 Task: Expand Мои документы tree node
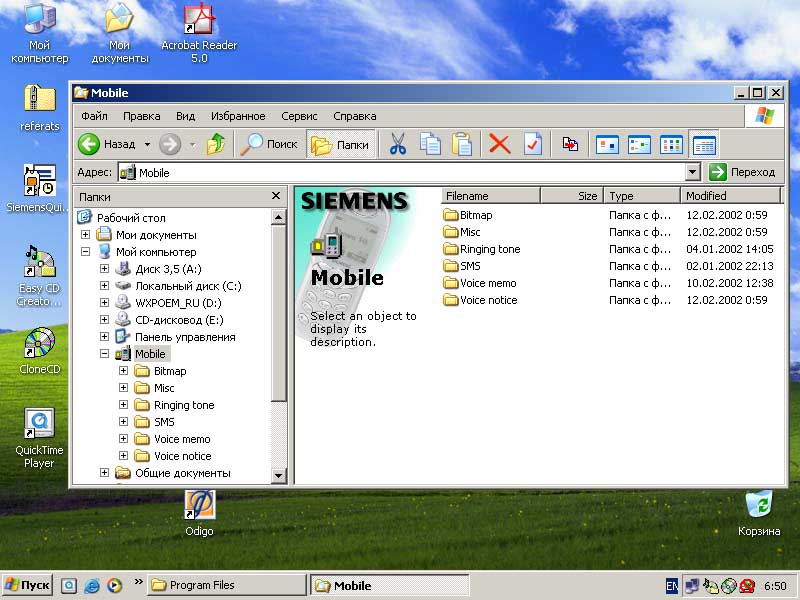tap(85, 235)
